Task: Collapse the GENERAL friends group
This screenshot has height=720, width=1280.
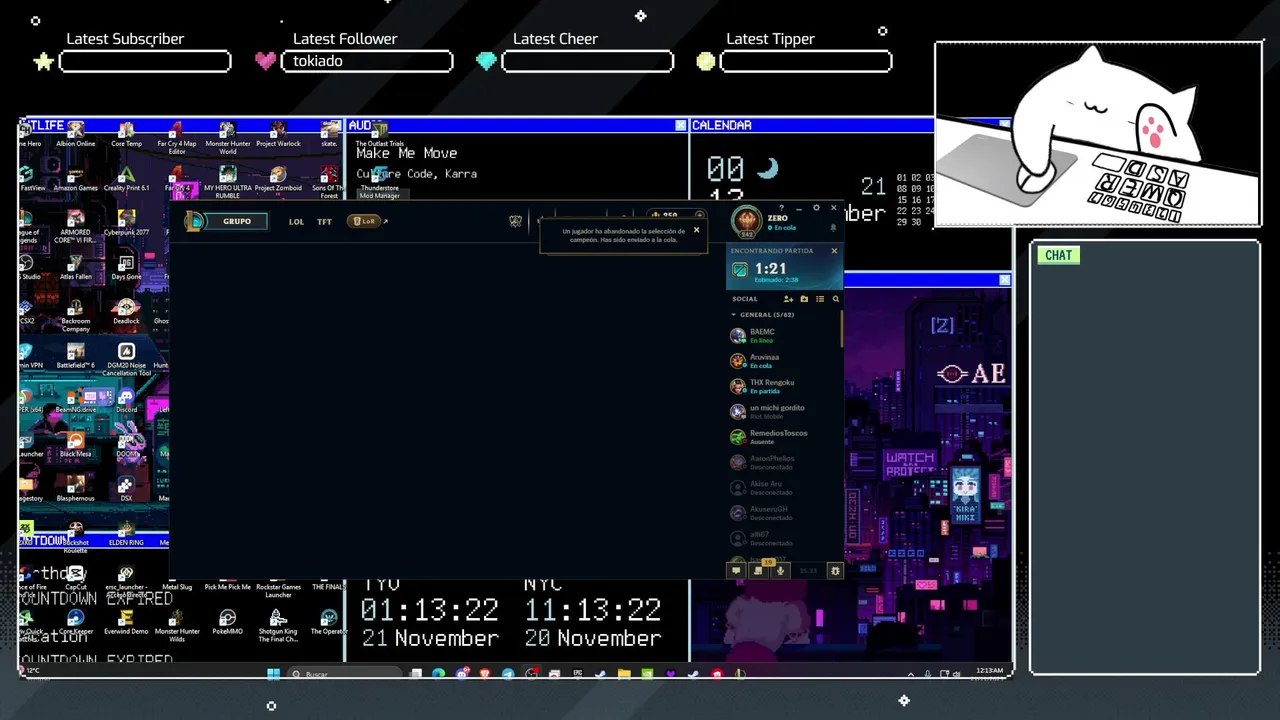Action: point(763,315)
